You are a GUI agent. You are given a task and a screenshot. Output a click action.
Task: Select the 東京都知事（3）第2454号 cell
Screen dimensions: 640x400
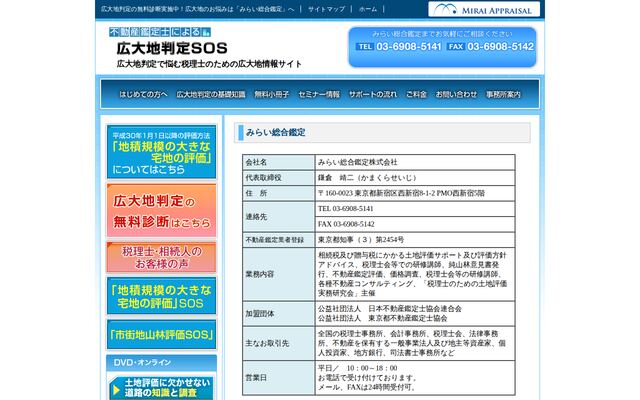[x=415, y=240]
